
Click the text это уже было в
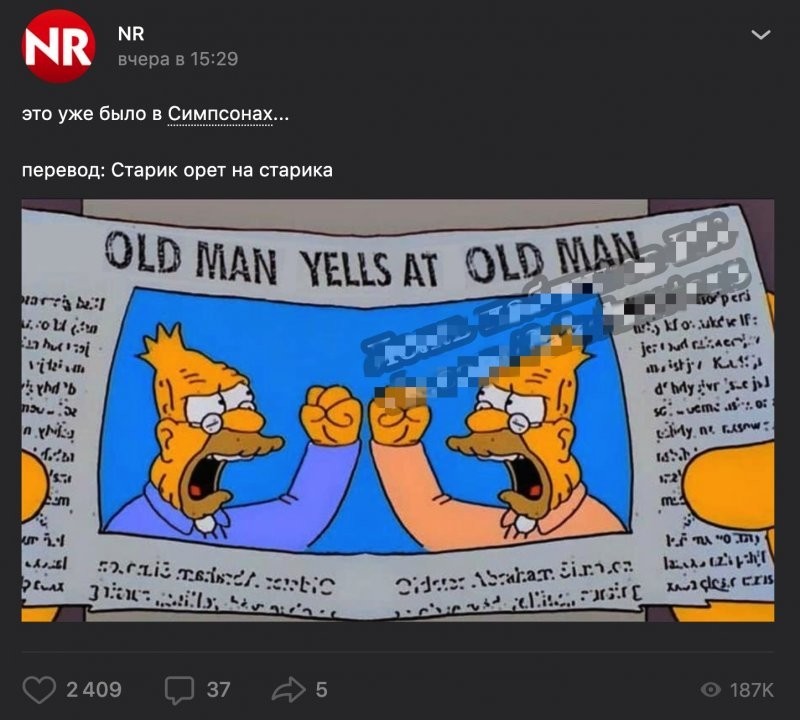click(x=92, y=113)
